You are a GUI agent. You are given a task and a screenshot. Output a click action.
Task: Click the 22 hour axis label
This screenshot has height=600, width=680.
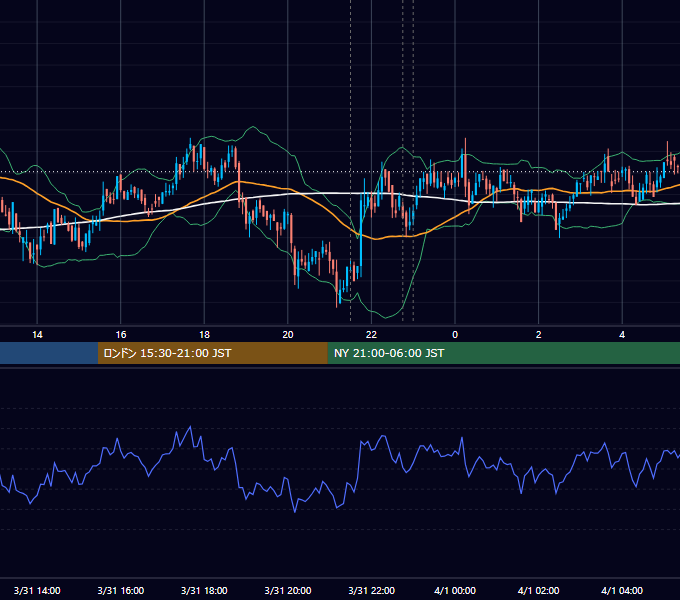click(371, 335)
